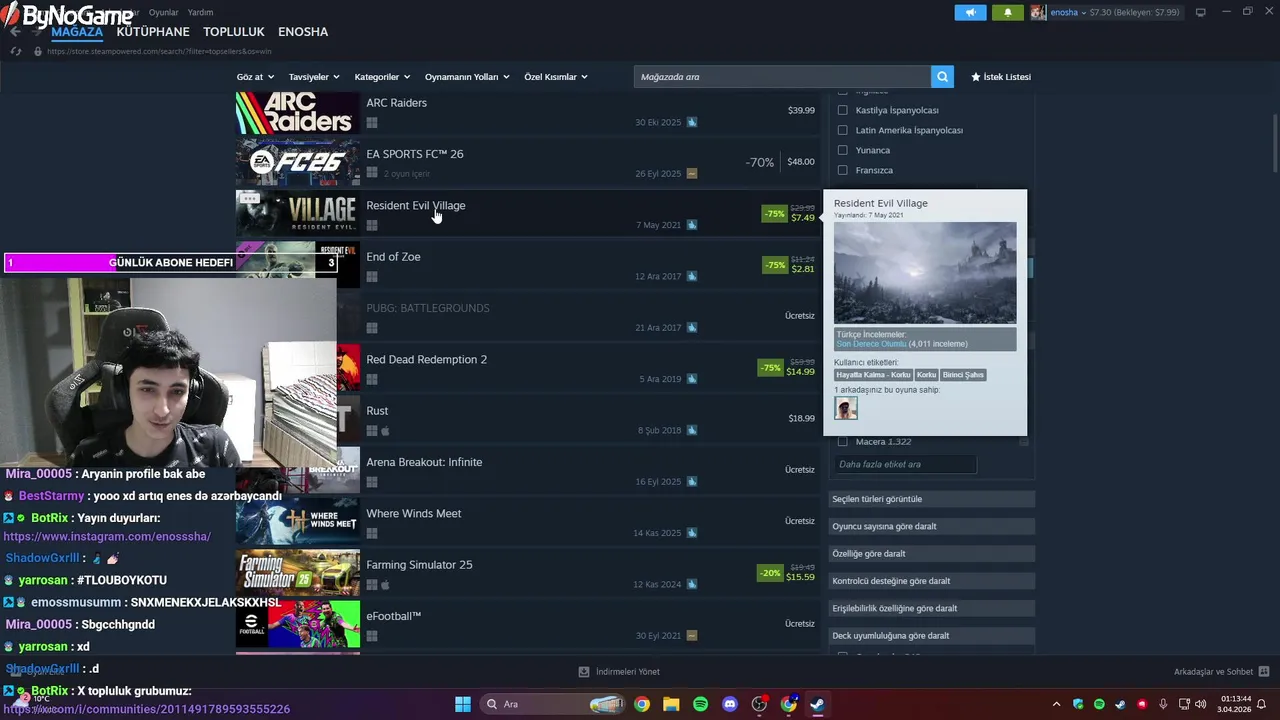Click the Birinci Şahıs tag in tooltip
This screenshot has height=720, width=1280.
[x=964, y=375]
